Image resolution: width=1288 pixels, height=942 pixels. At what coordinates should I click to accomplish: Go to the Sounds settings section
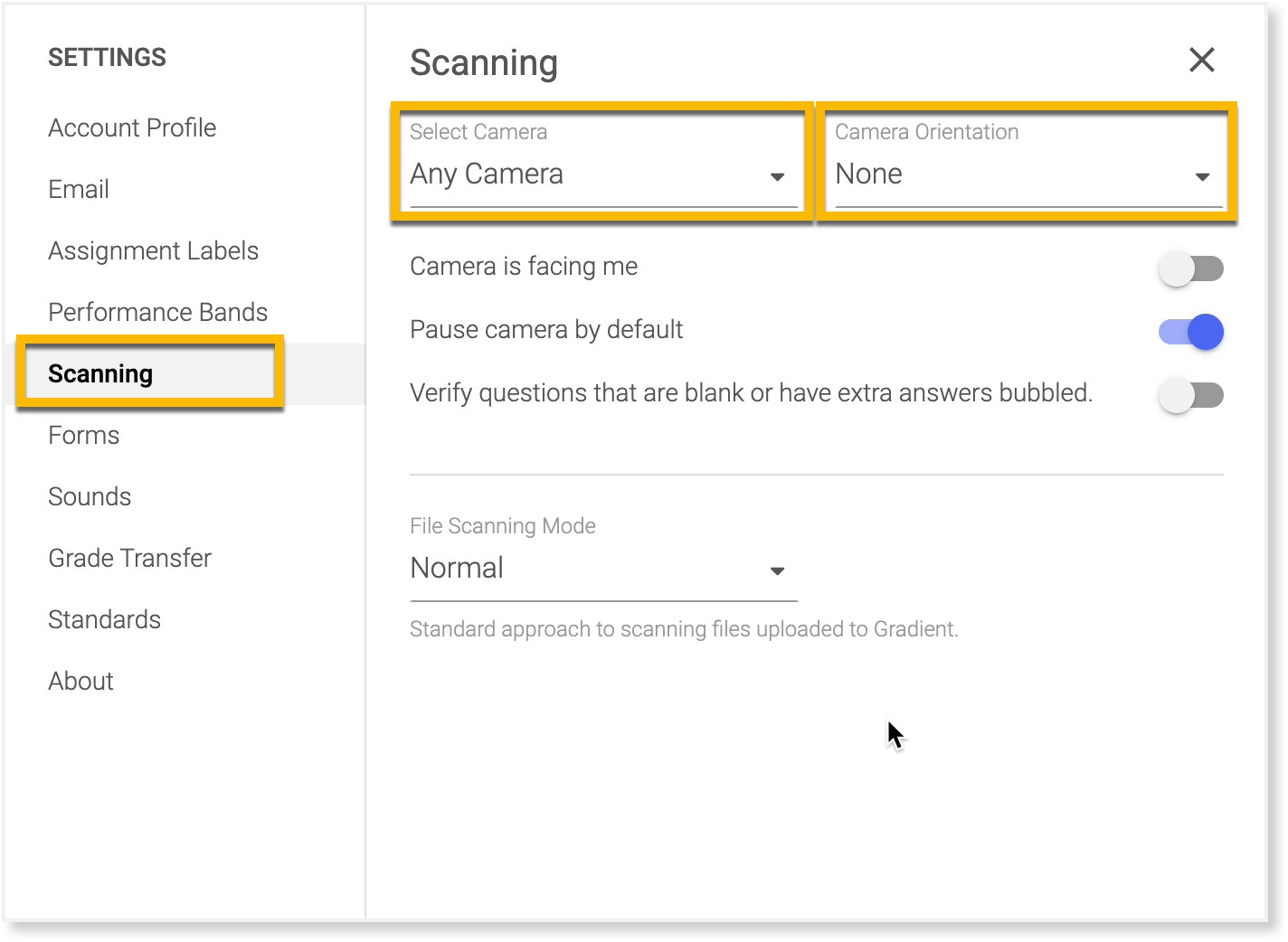pyautogui.click(x=90, y=496)
